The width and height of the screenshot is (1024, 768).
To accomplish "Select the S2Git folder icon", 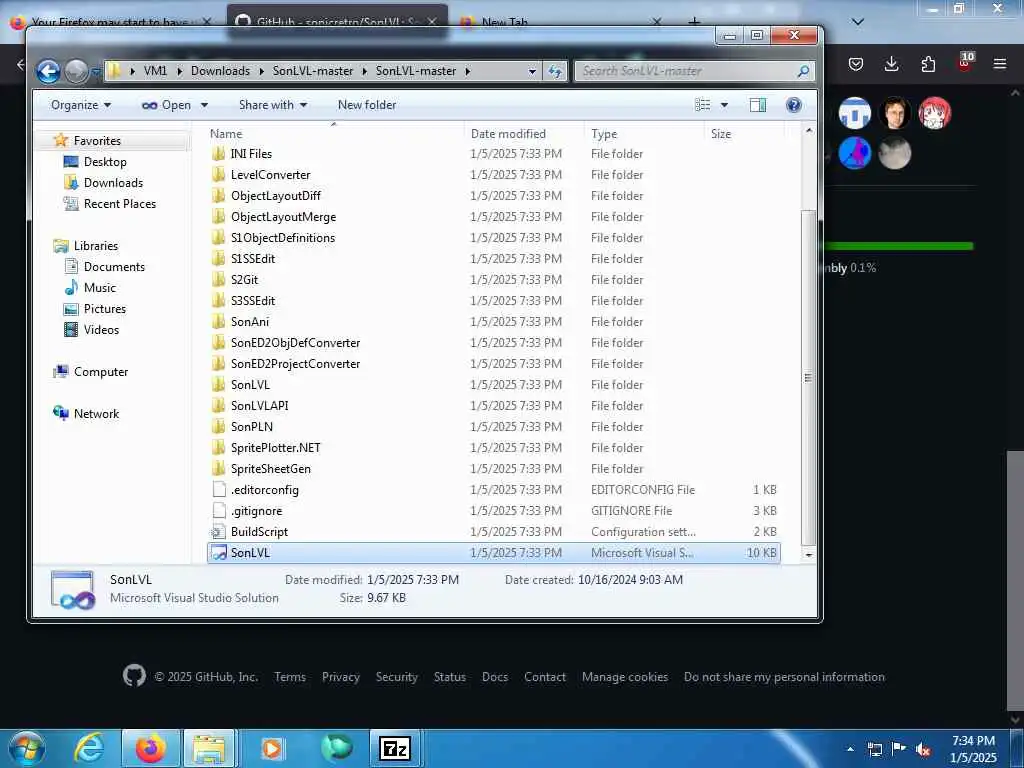I will 219,280.
